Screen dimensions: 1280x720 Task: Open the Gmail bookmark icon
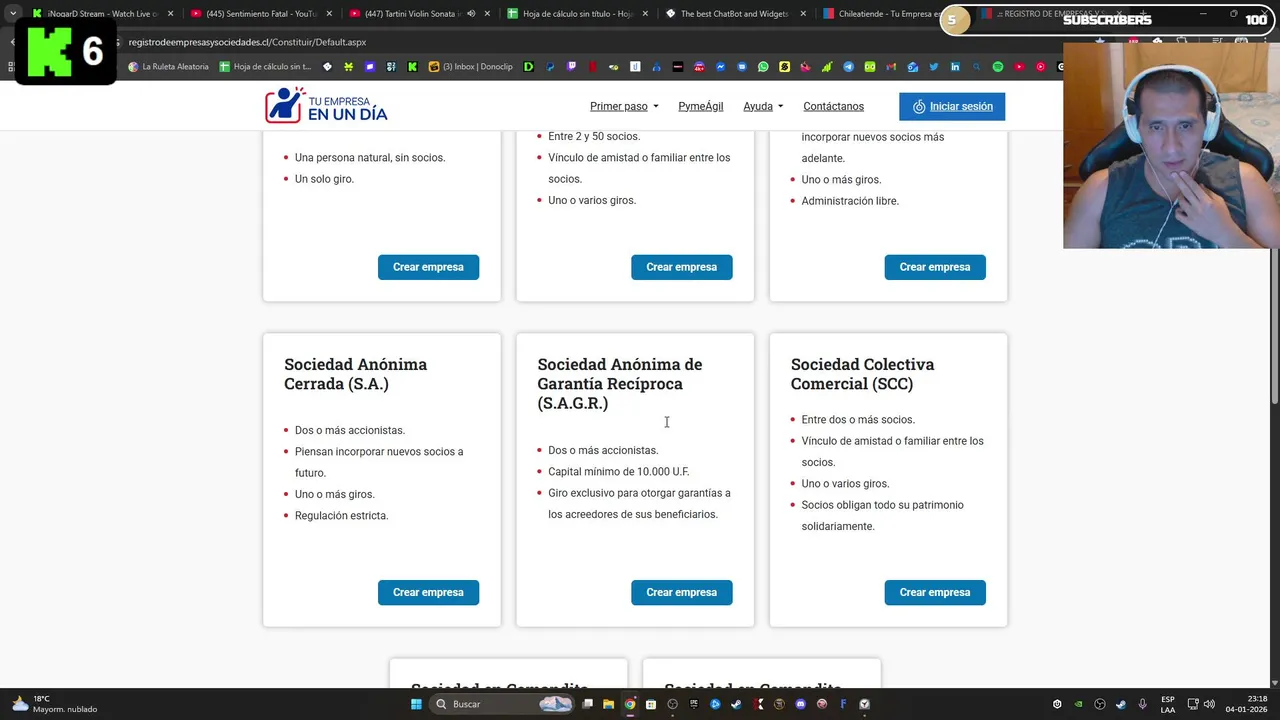891,67
